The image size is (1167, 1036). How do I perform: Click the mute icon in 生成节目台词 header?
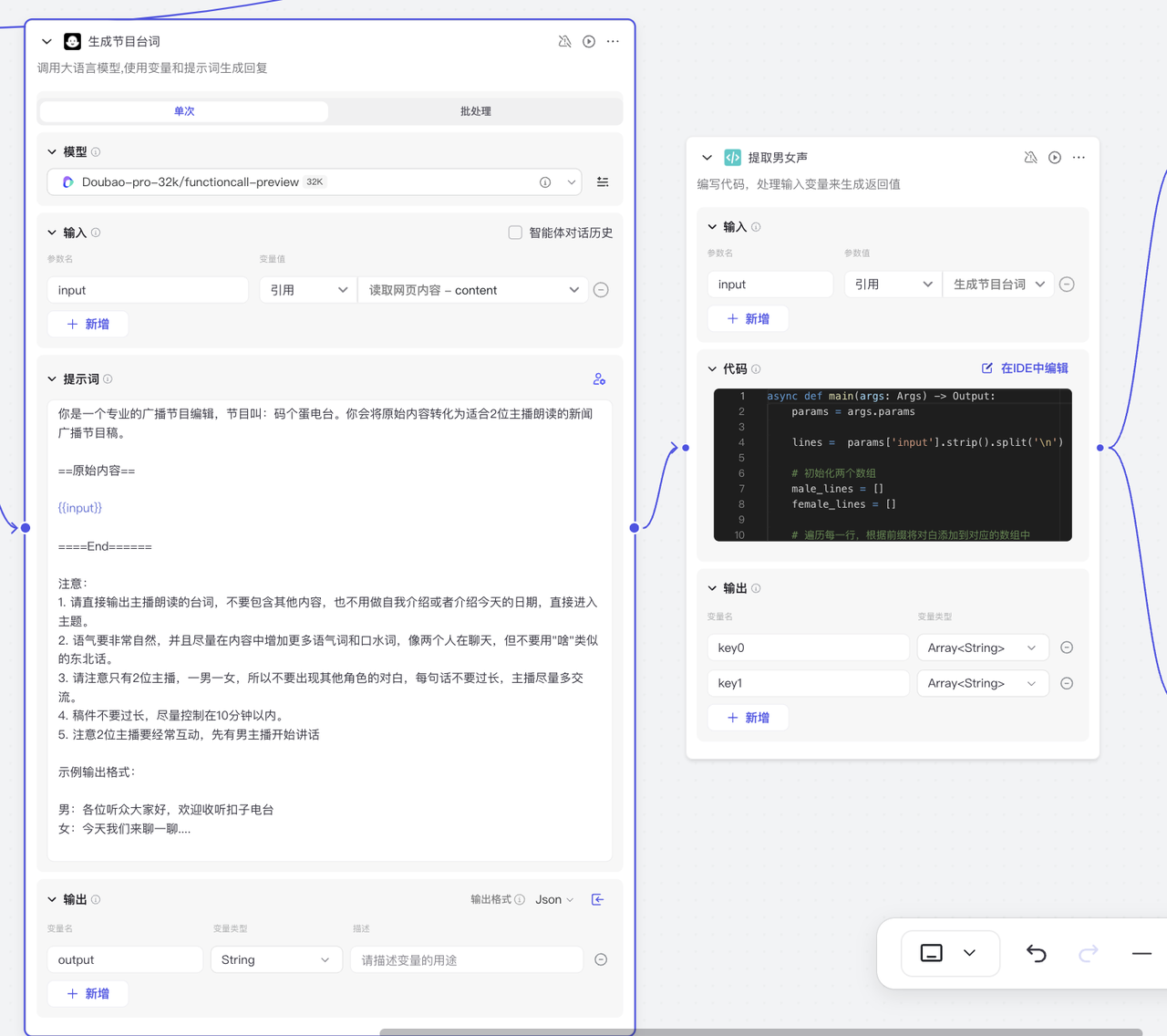[x=564, y=41]
